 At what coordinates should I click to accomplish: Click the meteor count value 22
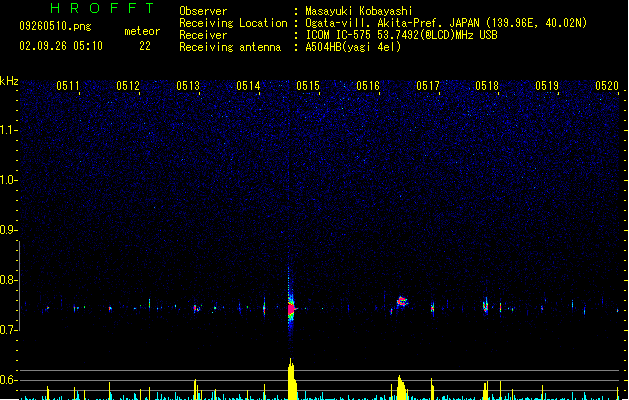pos(145,46)
